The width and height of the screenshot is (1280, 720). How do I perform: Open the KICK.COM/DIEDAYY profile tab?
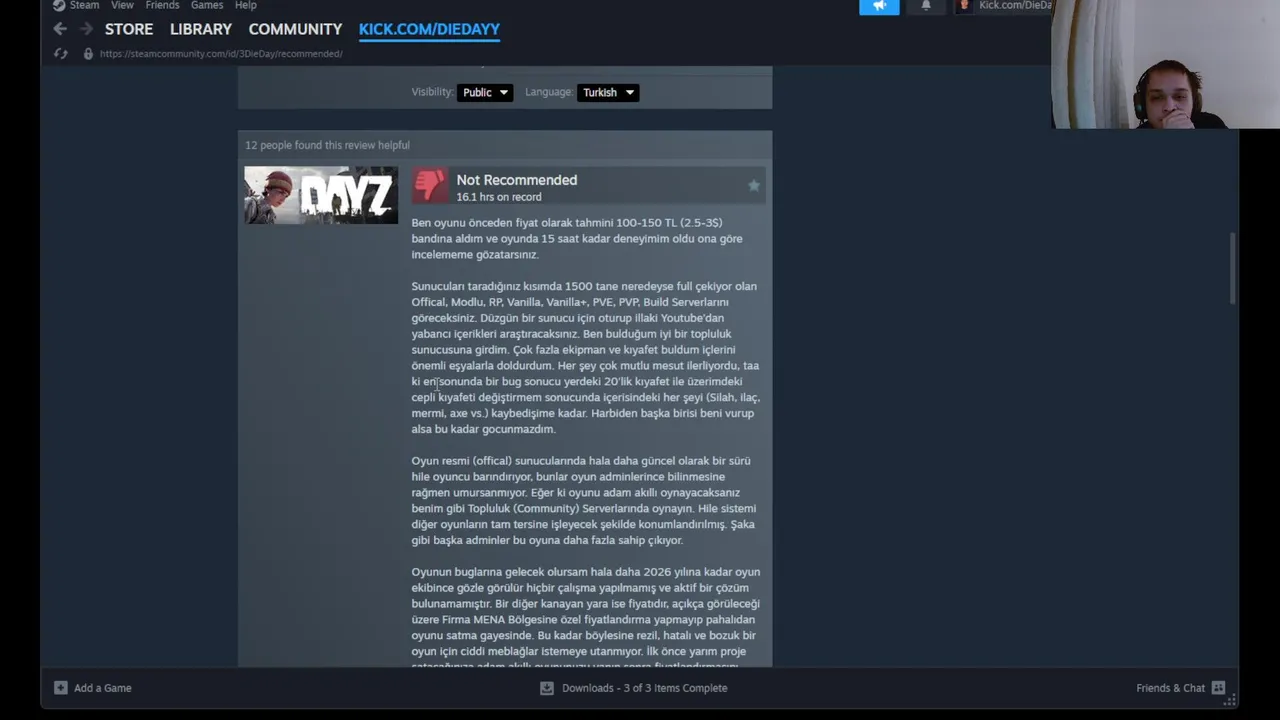[x=429, y=29]
